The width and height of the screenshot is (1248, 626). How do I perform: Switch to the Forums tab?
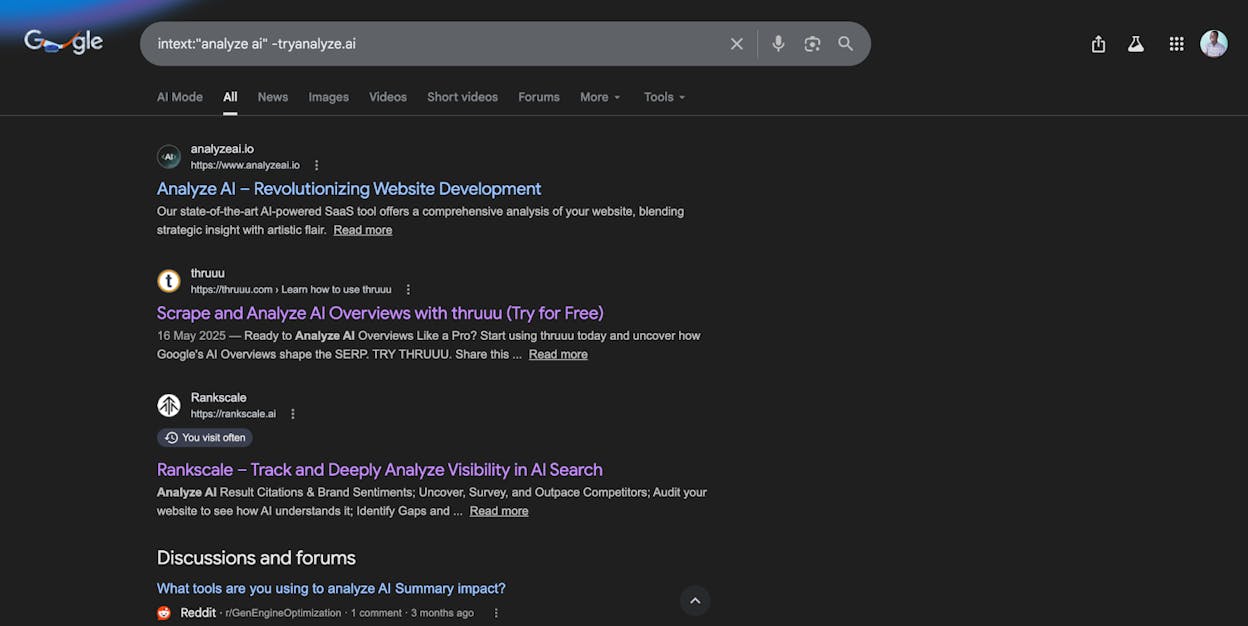[x=539, y=97]
